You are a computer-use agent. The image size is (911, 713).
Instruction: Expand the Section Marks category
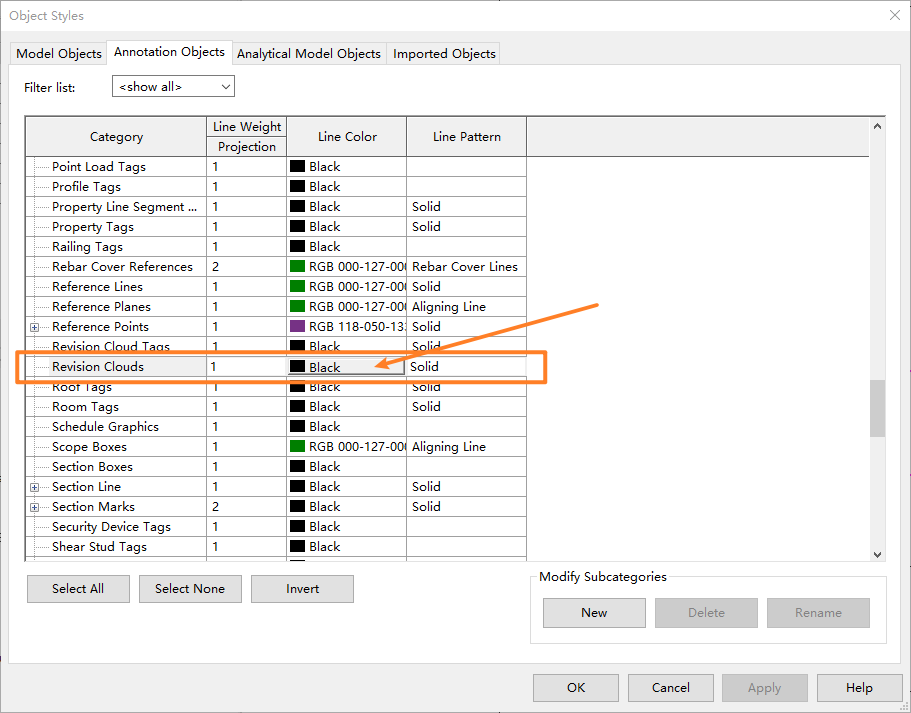[34, 506]
